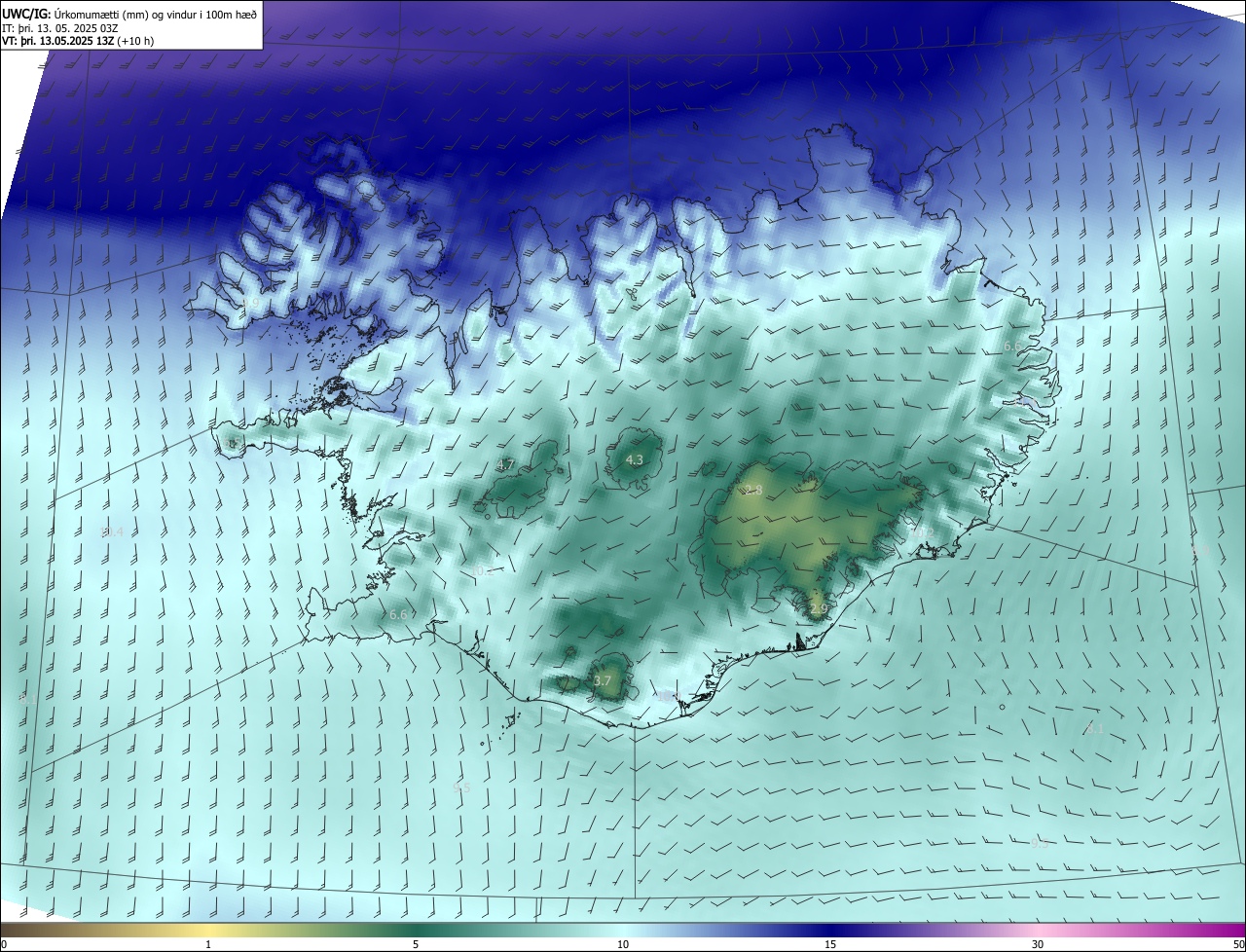This screenshot has height=952, width=1246.
Task: Click the 30 tick label on the color scale
Action: 1038,944
